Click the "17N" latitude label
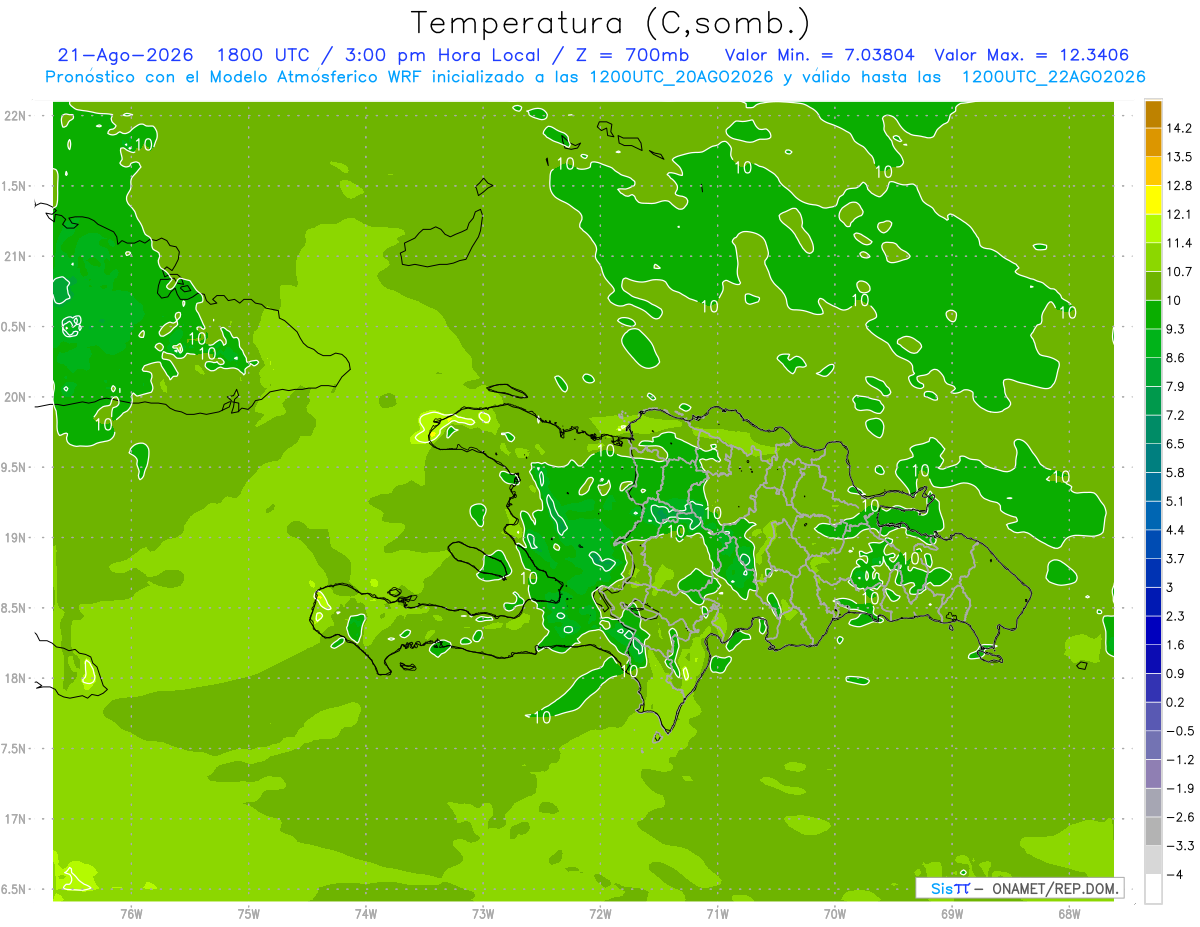The image size is (1200, 927). (16, 819)
